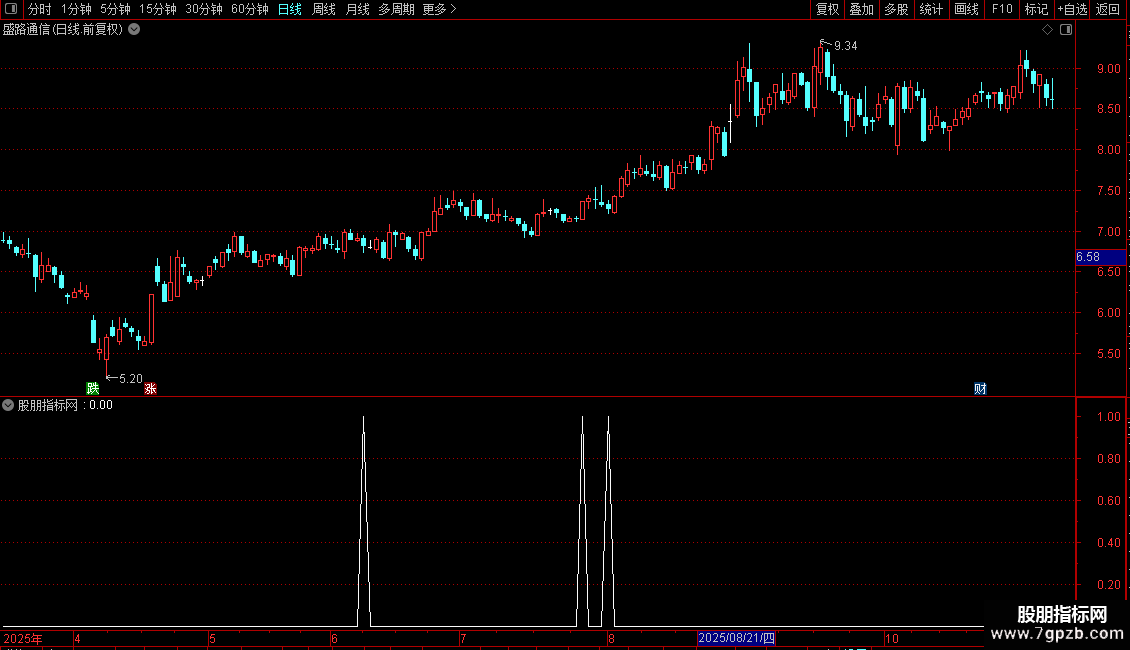The width and height of the screenshot is (1130, 650).
Task: Open the 画线 drawing tools
Action: pyautogui.click(x=966, y=9)
